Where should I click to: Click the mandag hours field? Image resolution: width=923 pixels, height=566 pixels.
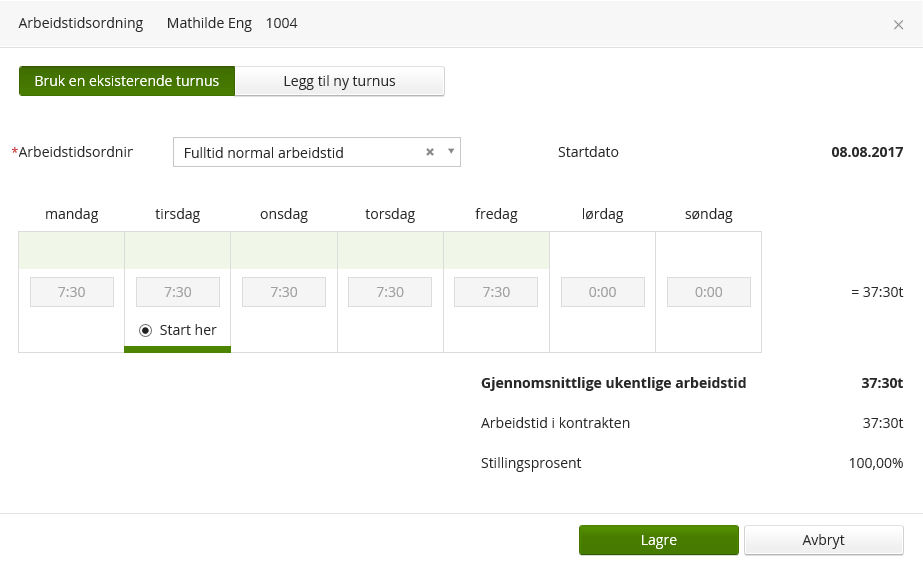[72, 292]
